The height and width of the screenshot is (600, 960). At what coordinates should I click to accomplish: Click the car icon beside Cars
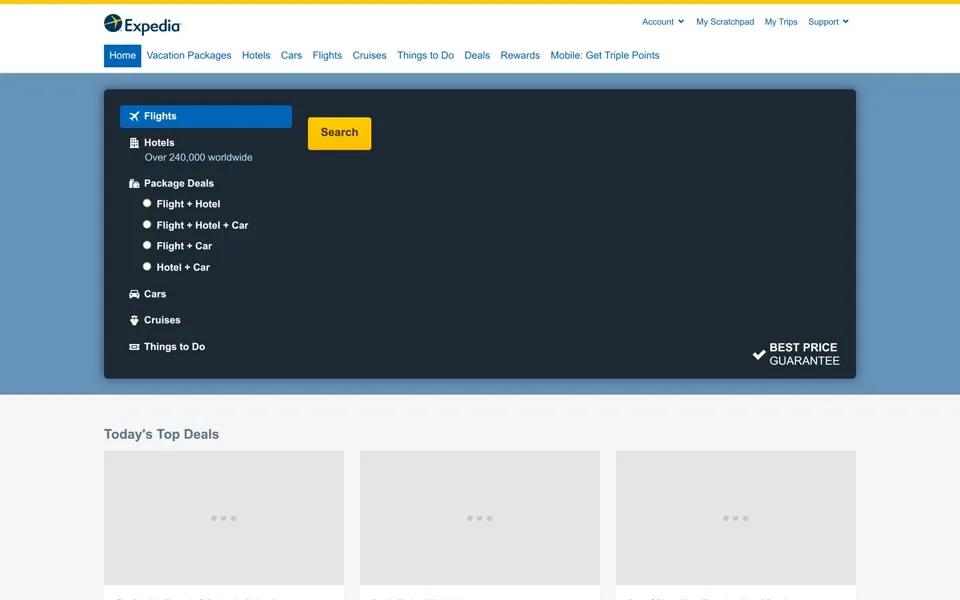point(134,294)
